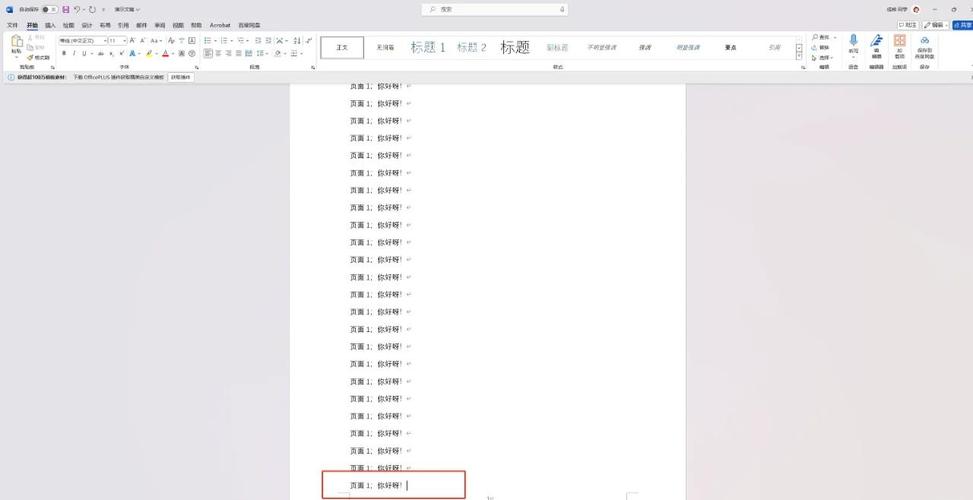973x500 pixels.
Task: Switch to the Layout tab
Action: (x=105, y=25)
